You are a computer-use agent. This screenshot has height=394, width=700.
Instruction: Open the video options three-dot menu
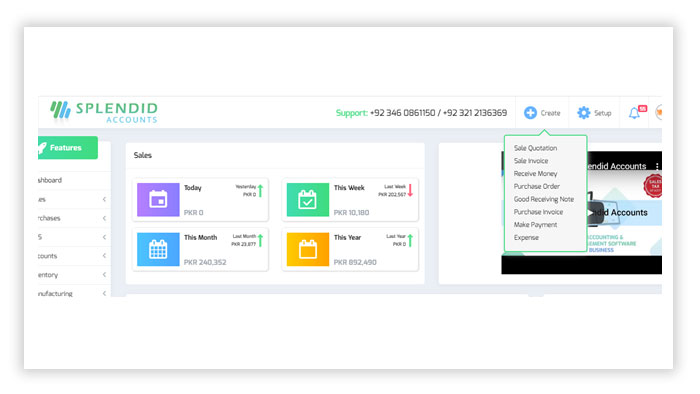pos(657,166)
